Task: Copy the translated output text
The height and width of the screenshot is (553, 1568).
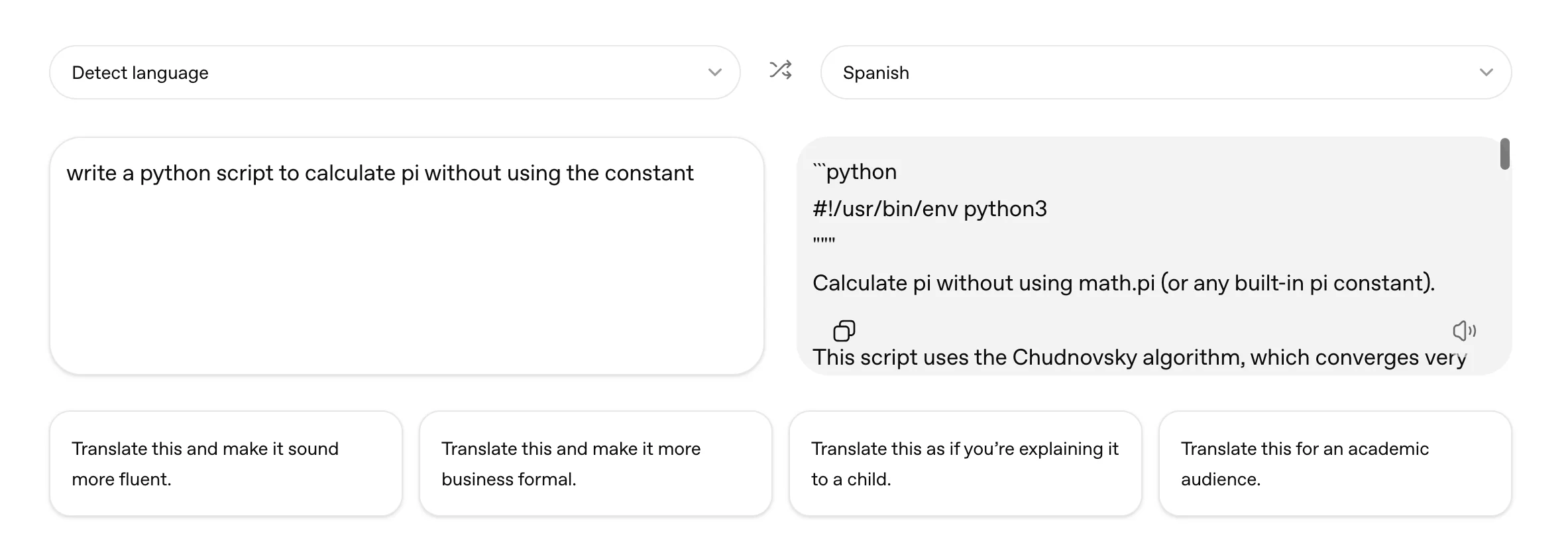Action: pos(844,330)
